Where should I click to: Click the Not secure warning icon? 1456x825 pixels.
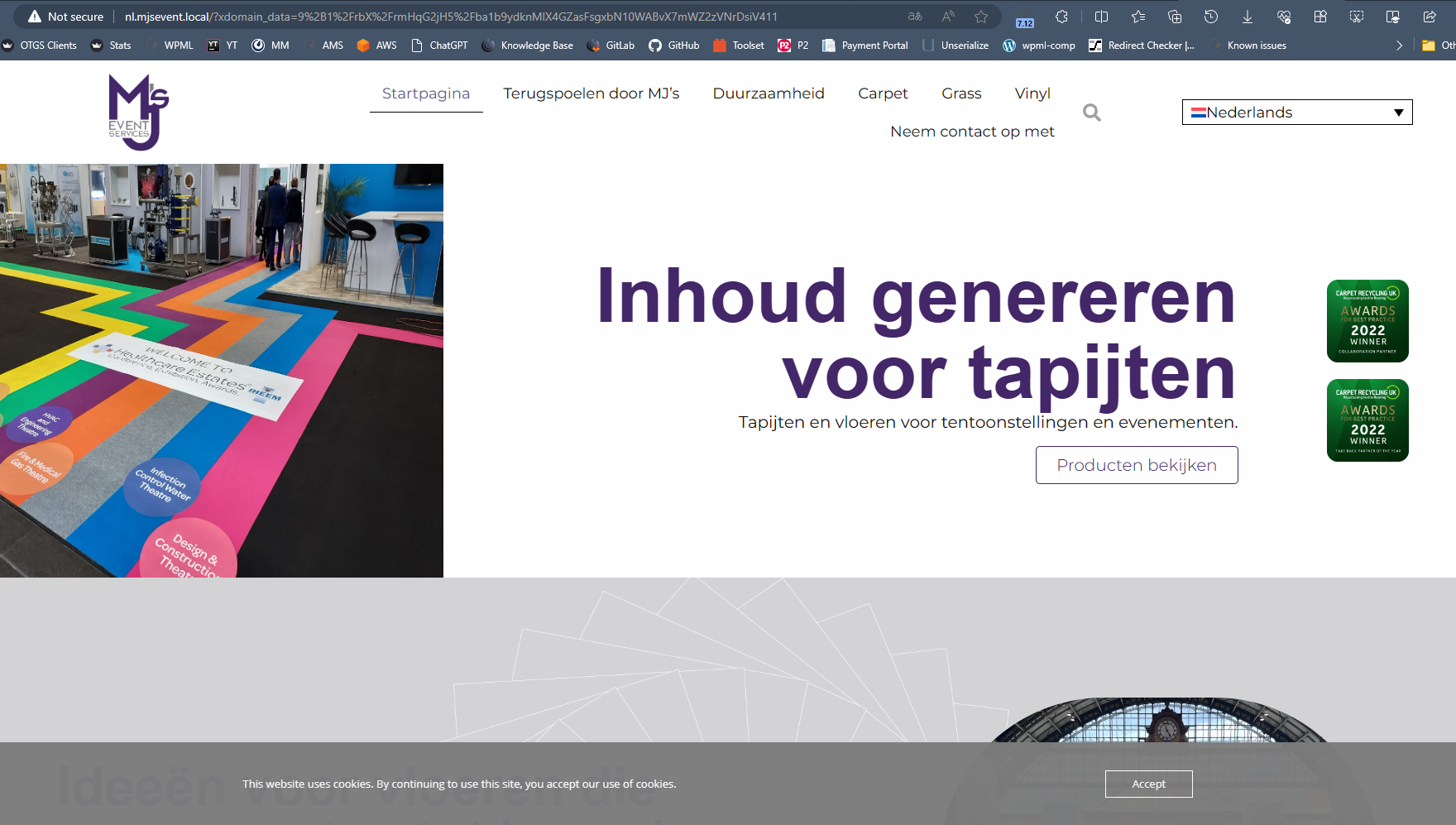tap(34, 17)
